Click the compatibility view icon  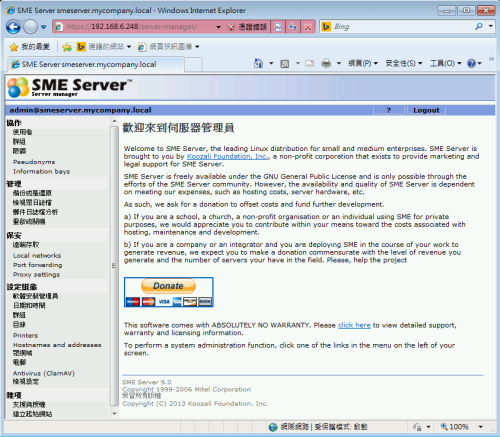tap(278, 27)
